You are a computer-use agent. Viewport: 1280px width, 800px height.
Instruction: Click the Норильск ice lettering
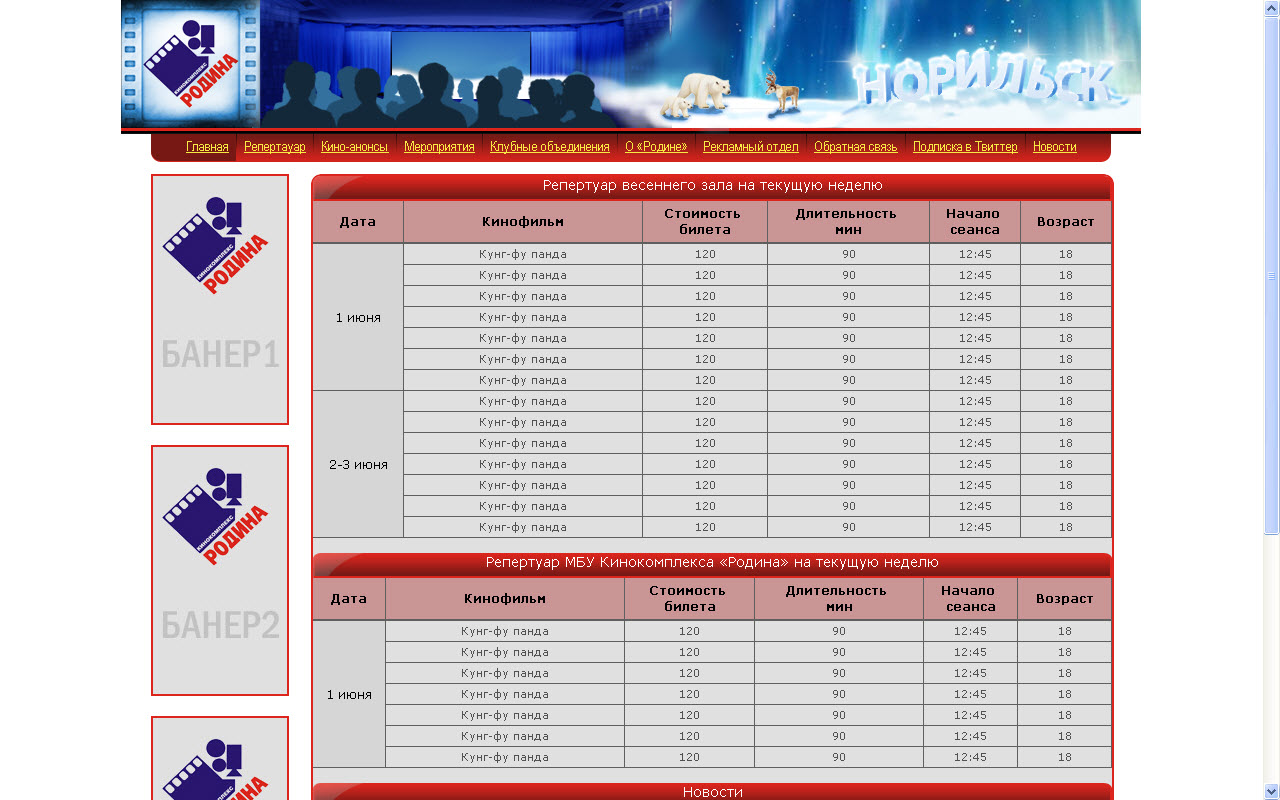click(x=985, y=83)
